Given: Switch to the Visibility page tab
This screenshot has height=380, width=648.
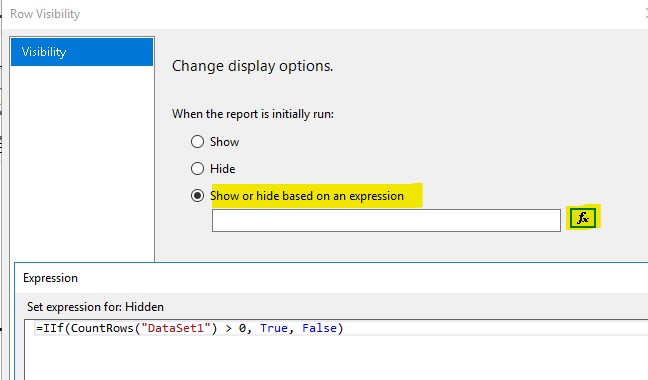Looking at the screenshot, I should (x=82, y=52).
